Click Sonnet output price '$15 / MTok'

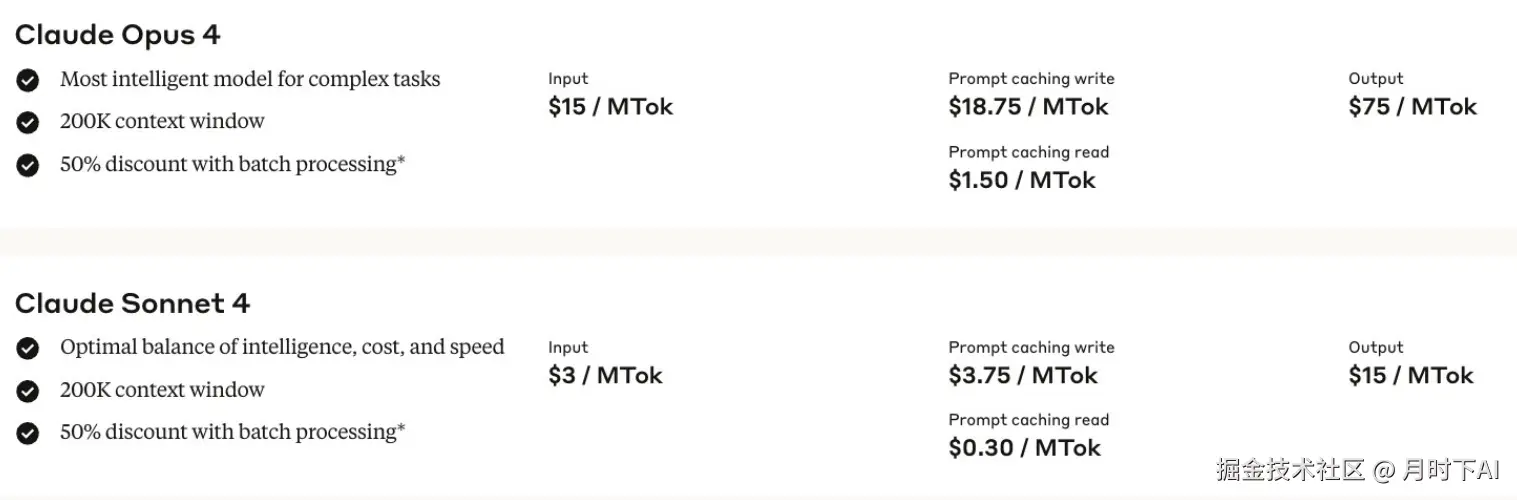tap(1411, 375)
